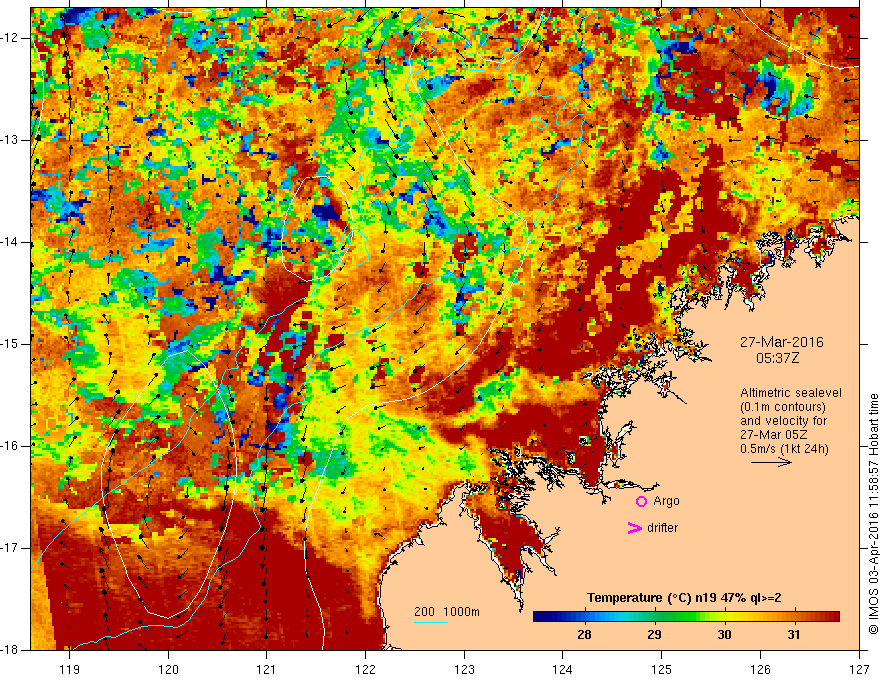Click the time label 05:37Z
Screen dimensions: 880x680
point(777,358)
